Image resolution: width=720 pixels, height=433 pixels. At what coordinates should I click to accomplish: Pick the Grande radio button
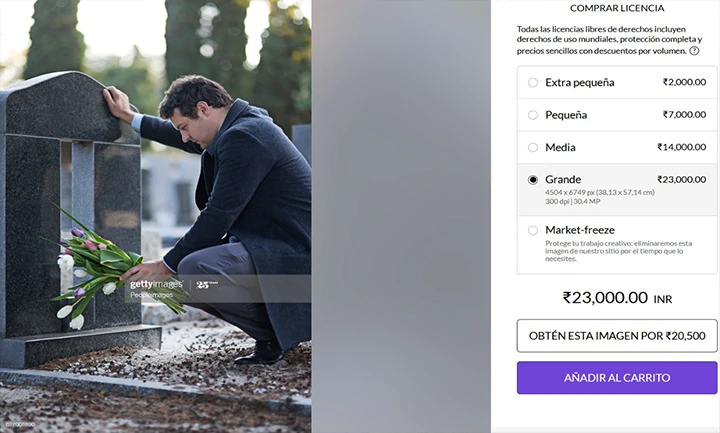(533, 180)
